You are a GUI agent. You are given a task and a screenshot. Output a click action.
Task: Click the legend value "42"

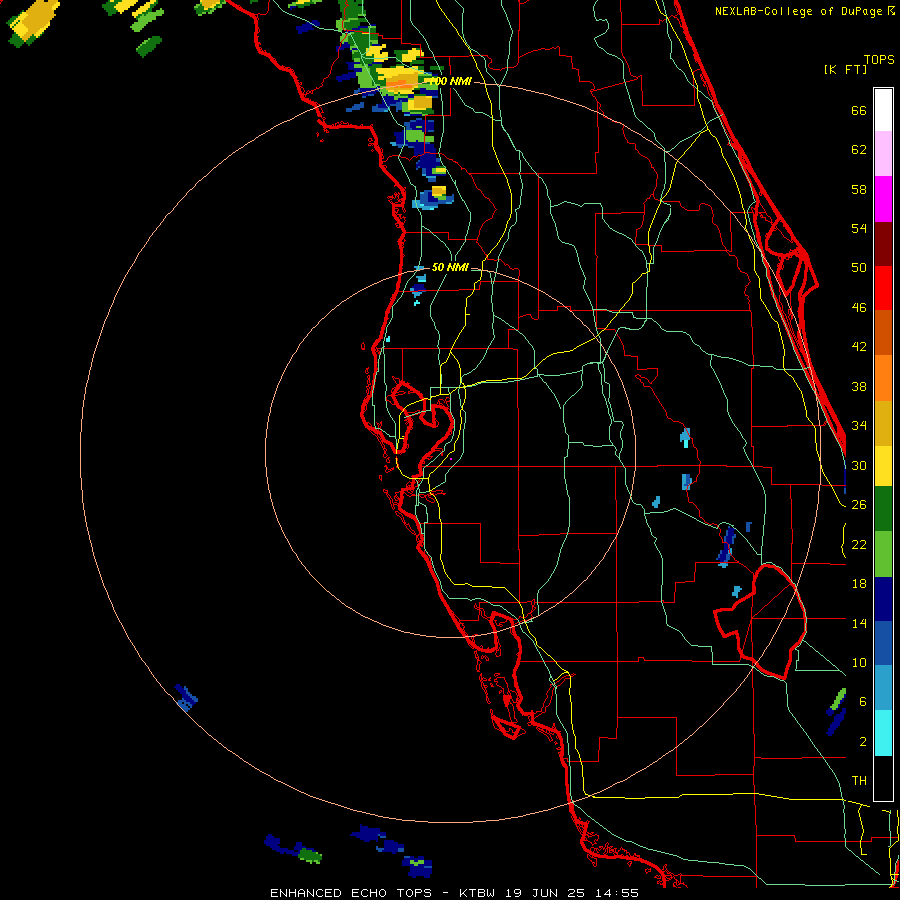coord(859,347)
